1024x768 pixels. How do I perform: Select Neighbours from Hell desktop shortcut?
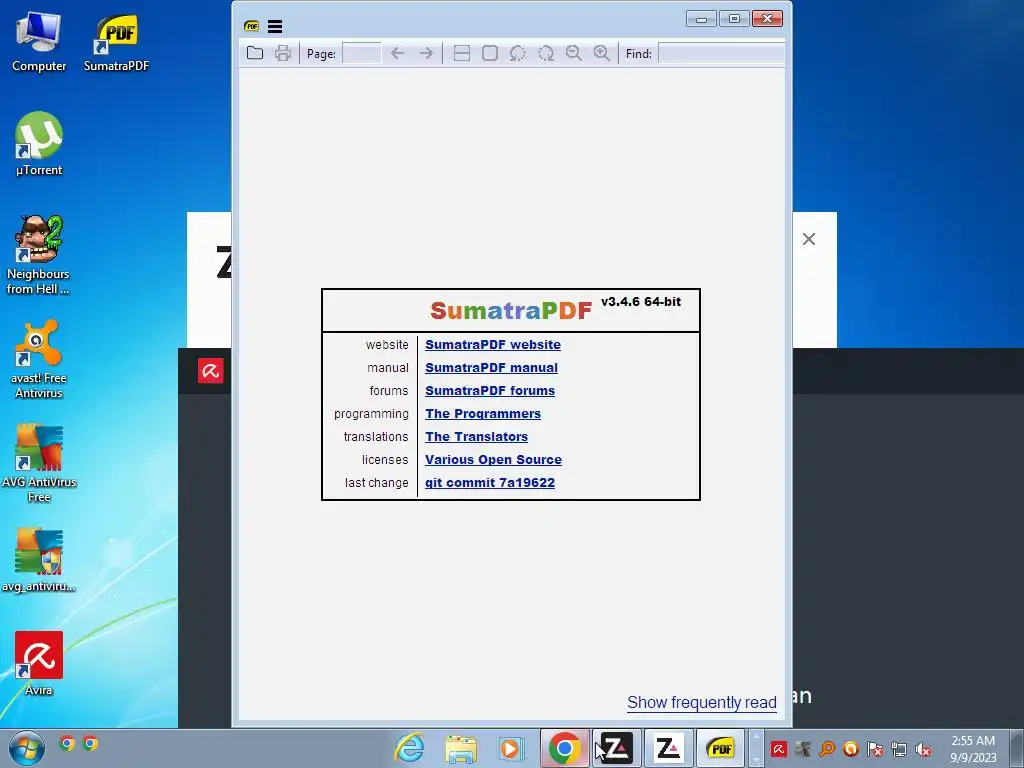coord(38,255)
